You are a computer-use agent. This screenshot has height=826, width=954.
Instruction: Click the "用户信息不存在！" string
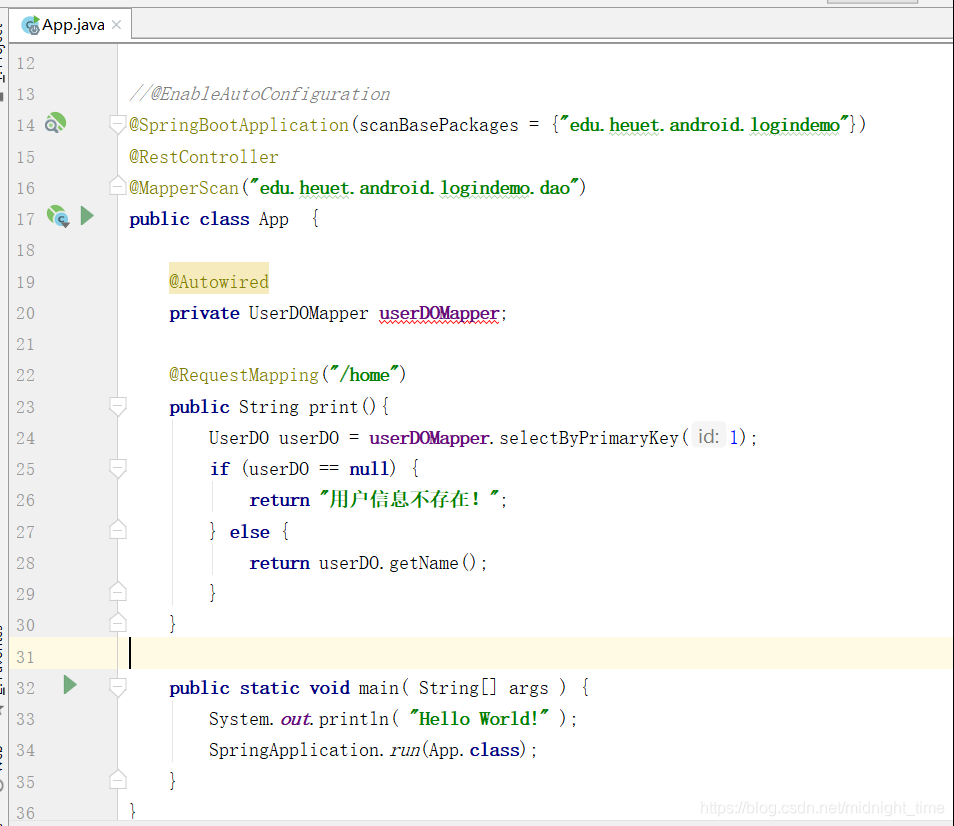click(x=409, y=499)
